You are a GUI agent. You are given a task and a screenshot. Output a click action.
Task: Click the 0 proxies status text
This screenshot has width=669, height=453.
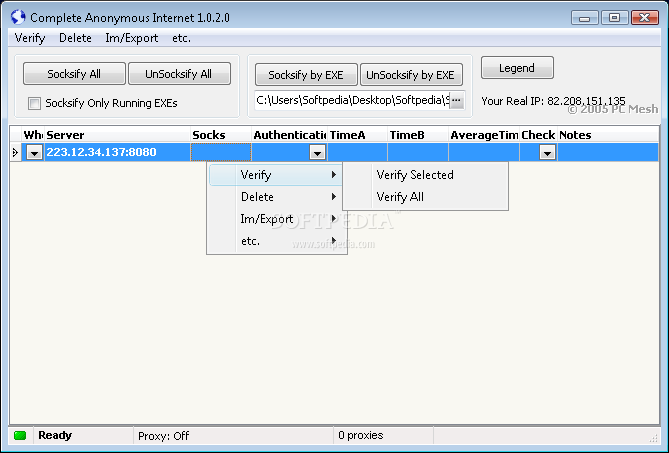361,435
